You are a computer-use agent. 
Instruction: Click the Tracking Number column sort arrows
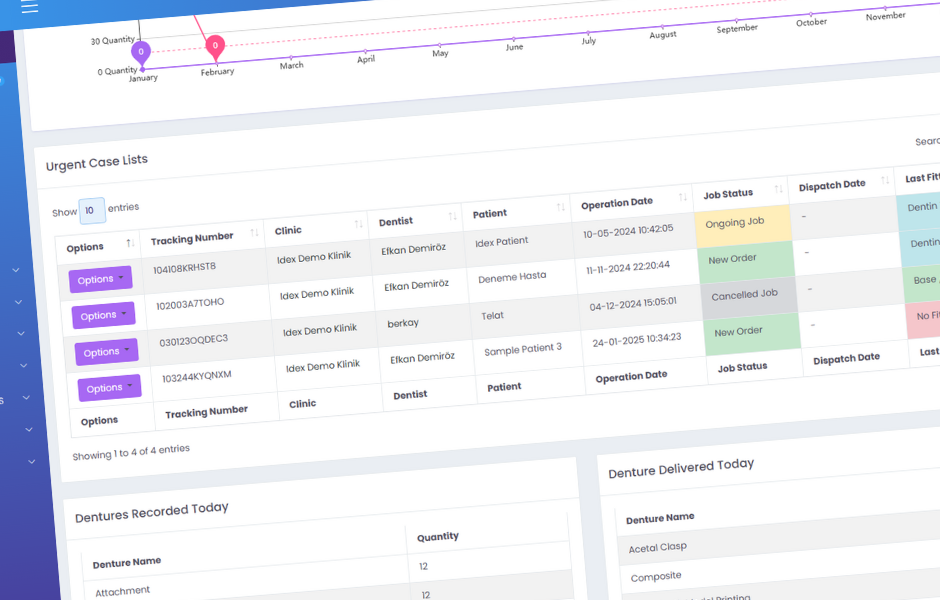[254, 232]
